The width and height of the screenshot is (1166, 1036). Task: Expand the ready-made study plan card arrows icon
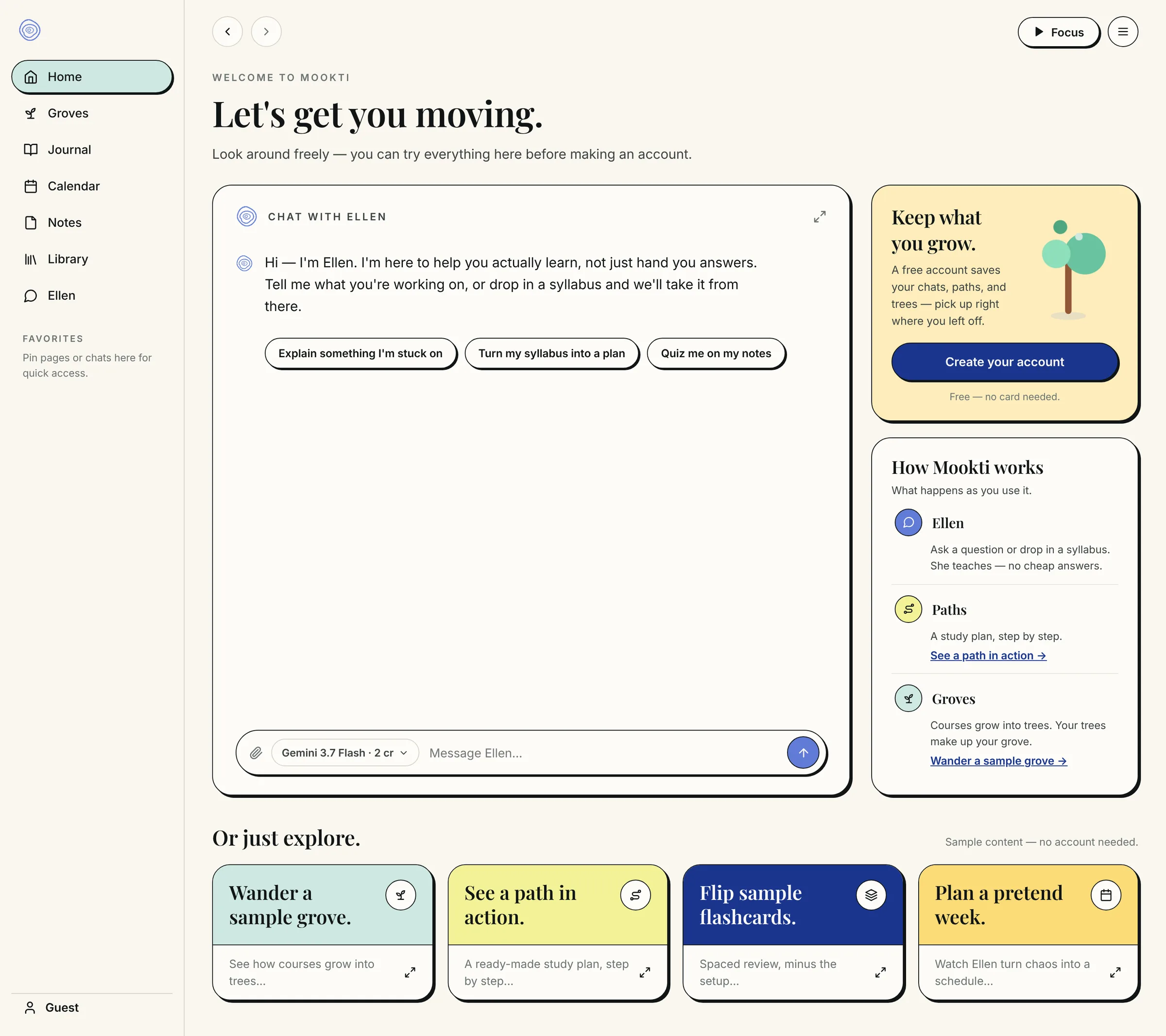tap(645, 972)
